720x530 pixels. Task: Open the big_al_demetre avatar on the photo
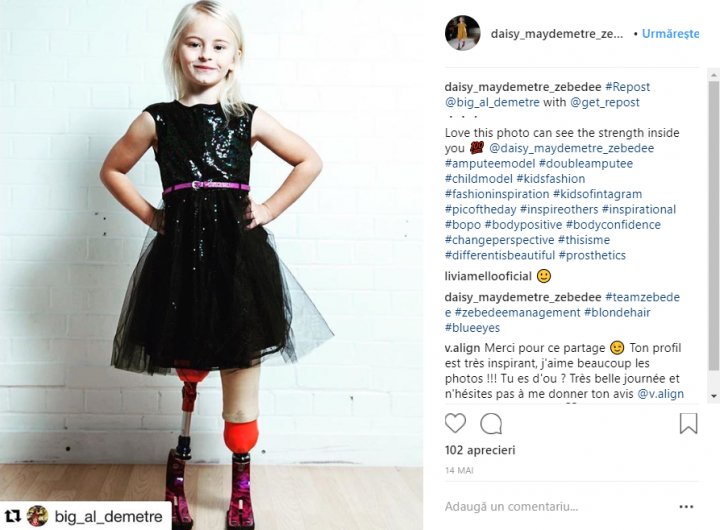pyautogui.click(x=37, y=516)
